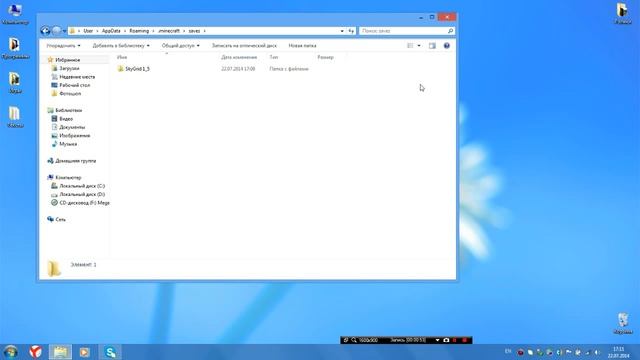Sort by the Имя column header

coord(122,57)
